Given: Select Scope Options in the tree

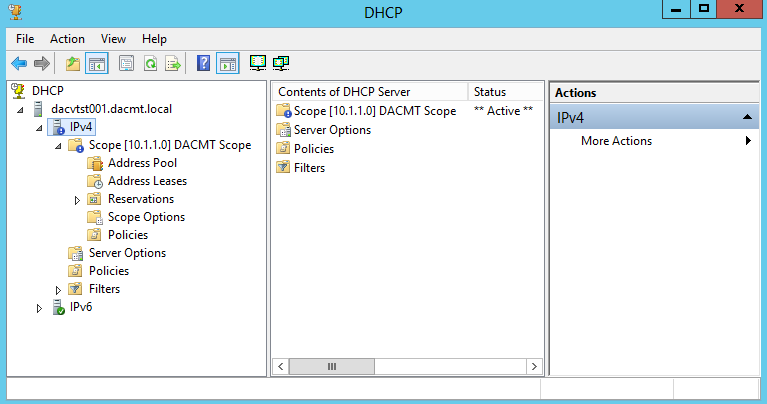Looking at the screenshot, I should [x=146, y=217].
